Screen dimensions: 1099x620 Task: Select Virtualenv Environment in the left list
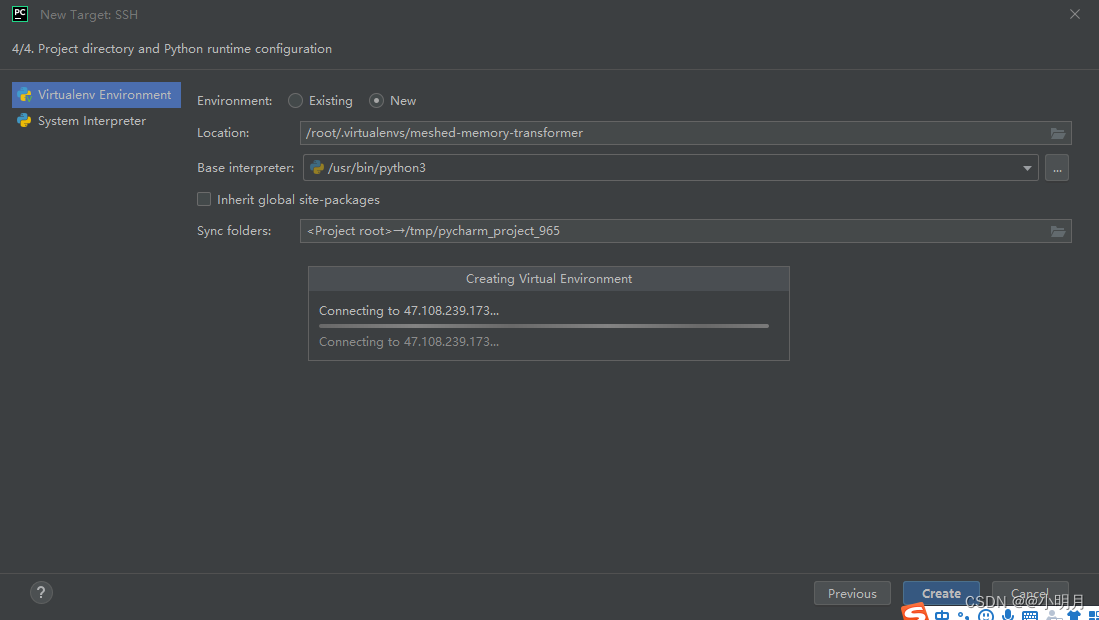coord(96,95)
